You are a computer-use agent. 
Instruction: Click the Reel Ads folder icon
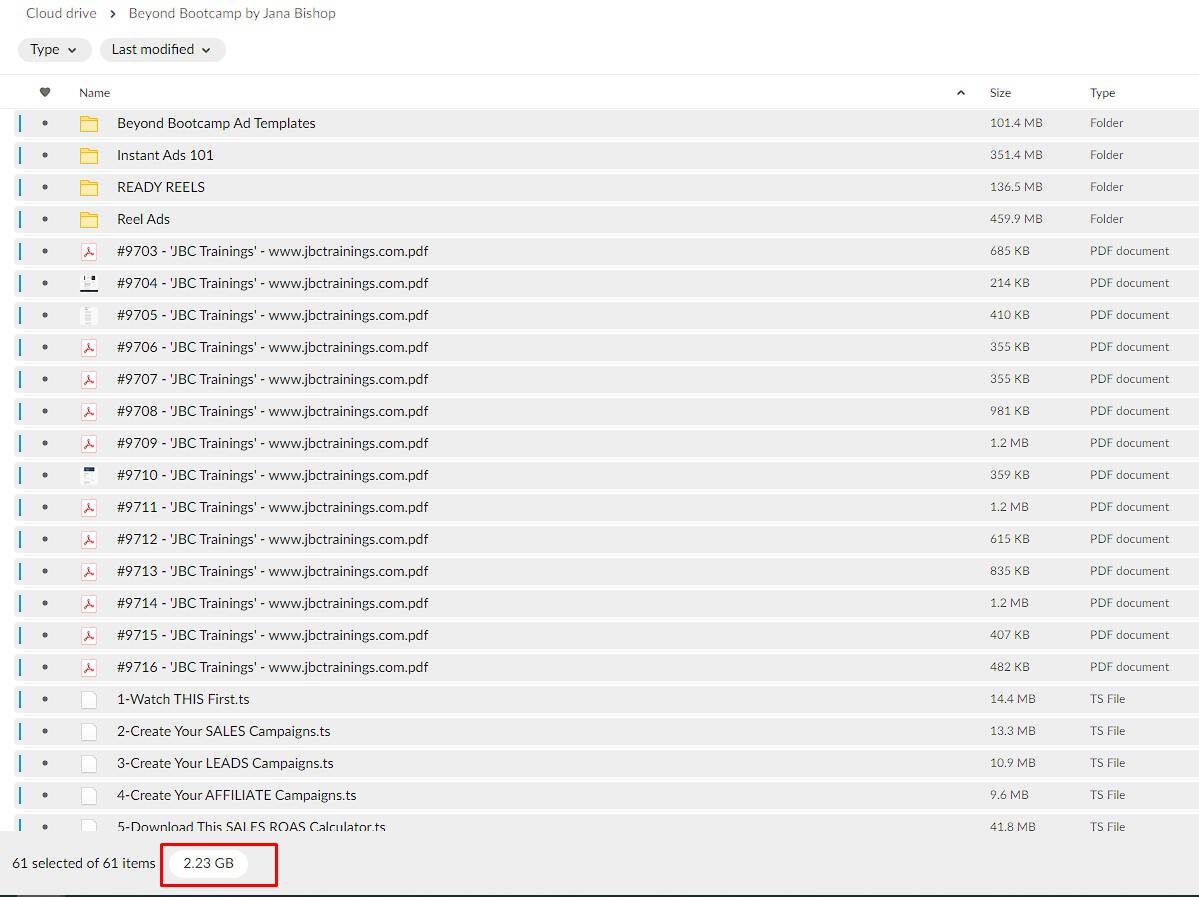(89, 220)
